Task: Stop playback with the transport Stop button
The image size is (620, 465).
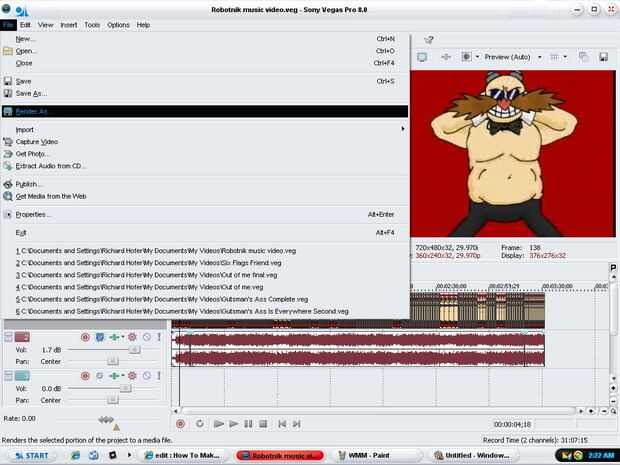Action: (263, 424)
